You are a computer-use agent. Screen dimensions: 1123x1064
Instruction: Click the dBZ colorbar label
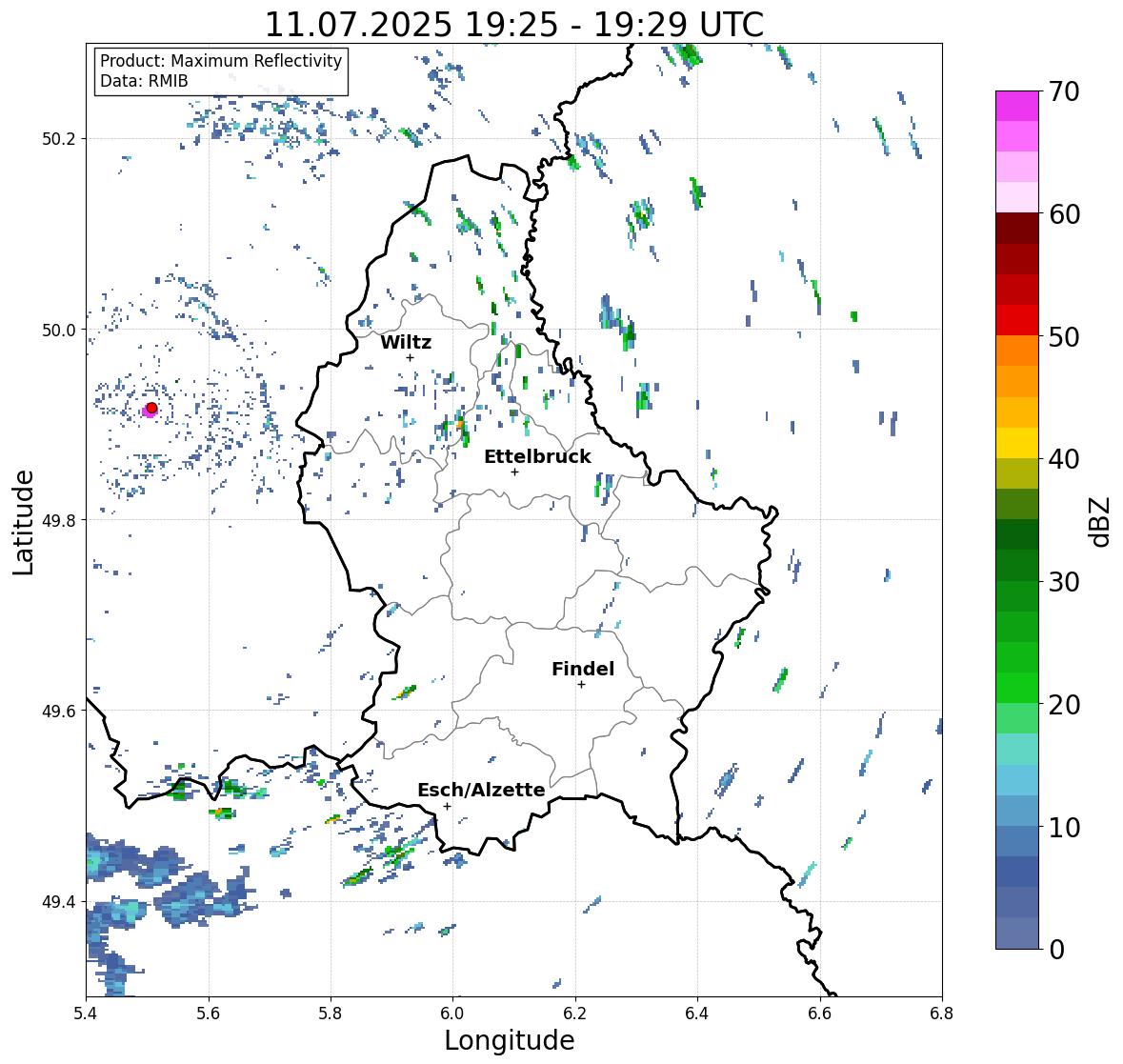1101,521
